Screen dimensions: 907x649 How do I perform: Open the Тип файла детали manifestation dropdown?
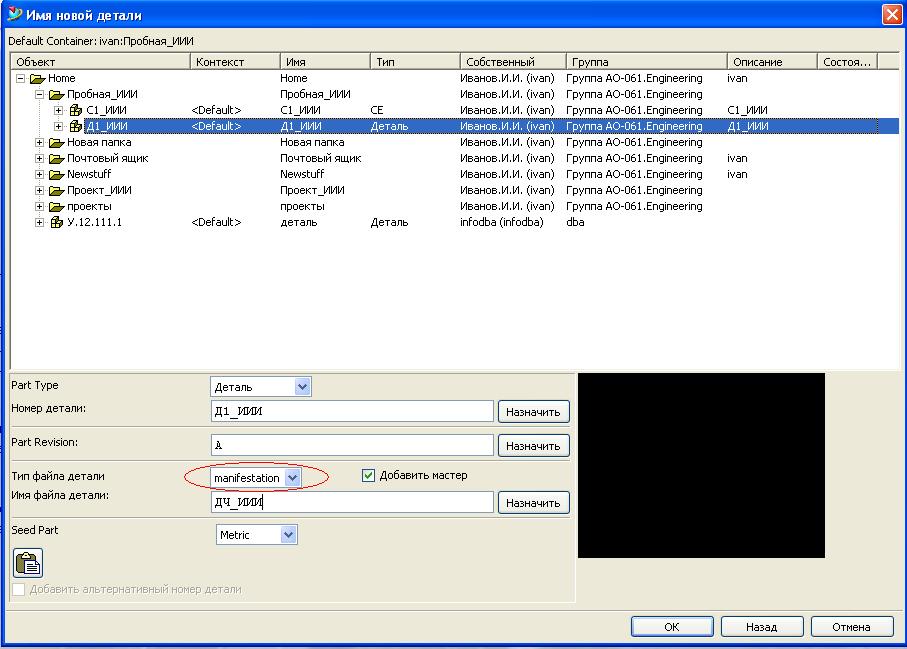point(293,478)
